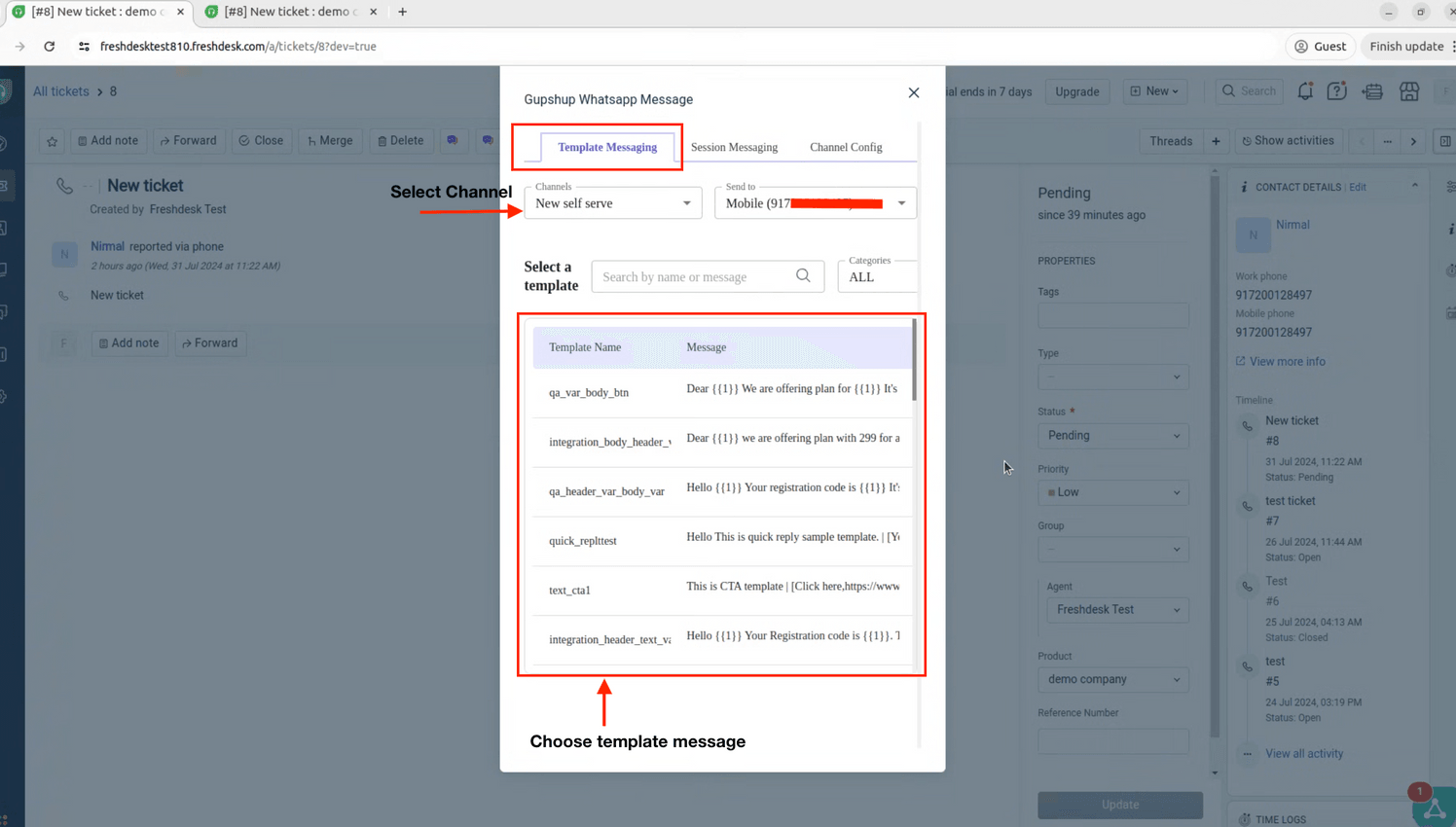Switch to the Channel Config tab
Screen dimensions: 1456x827
pos(845,147)
